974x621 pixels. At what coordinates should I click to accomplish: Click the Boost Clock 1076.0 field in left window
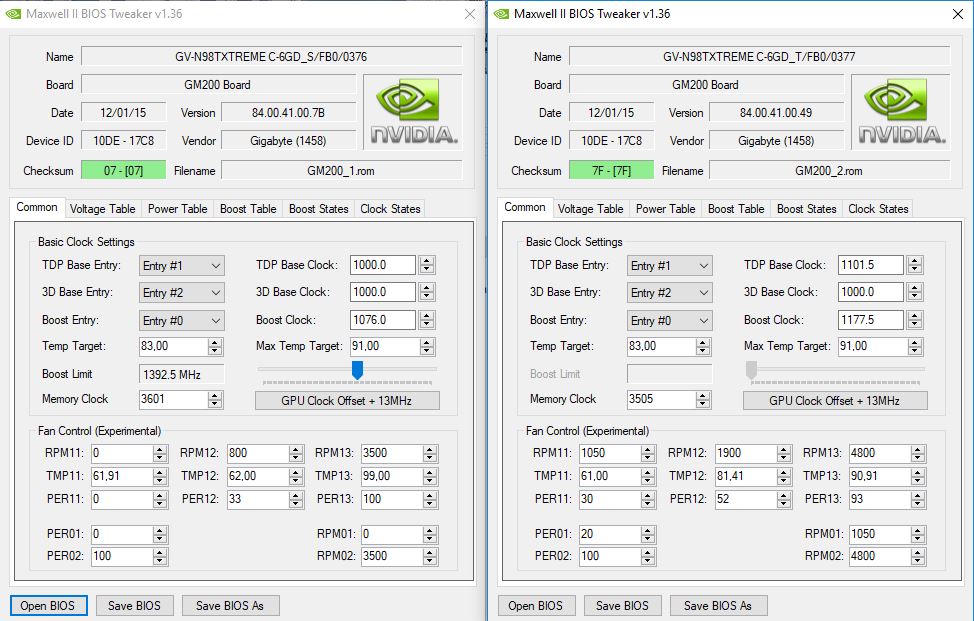pos(383,320)
